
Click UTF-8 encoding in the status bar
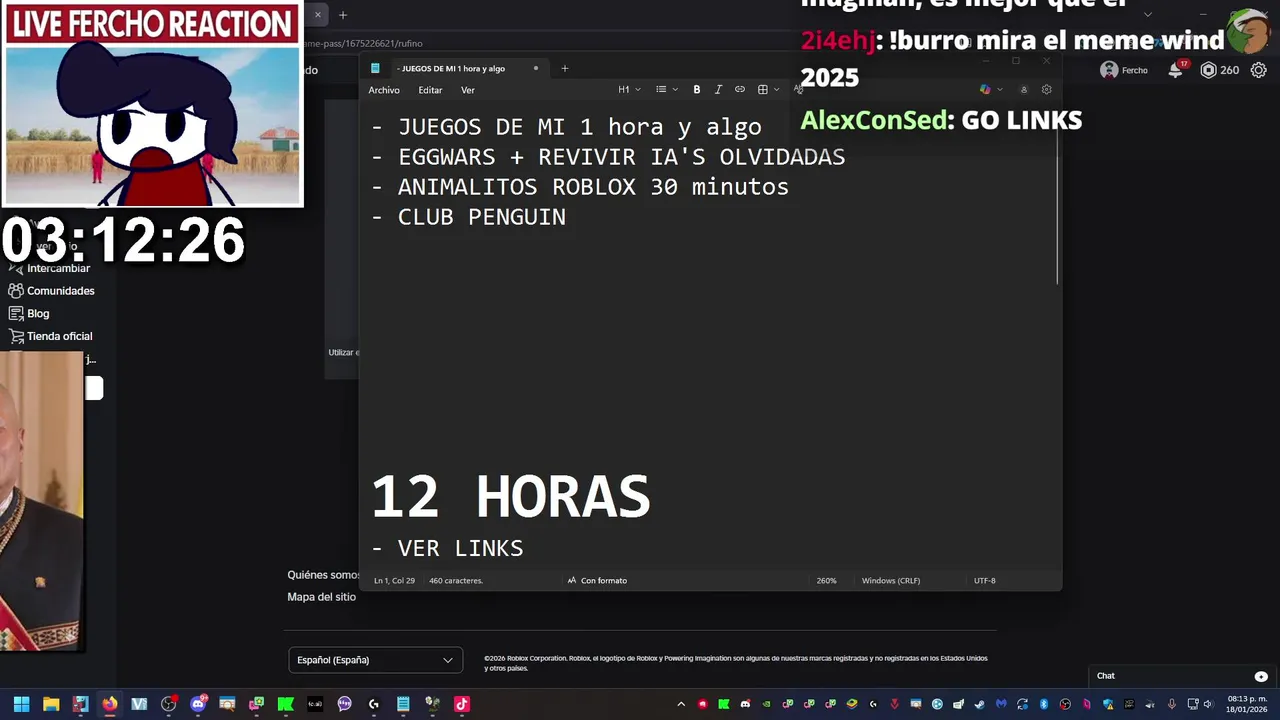pos(985,581)
